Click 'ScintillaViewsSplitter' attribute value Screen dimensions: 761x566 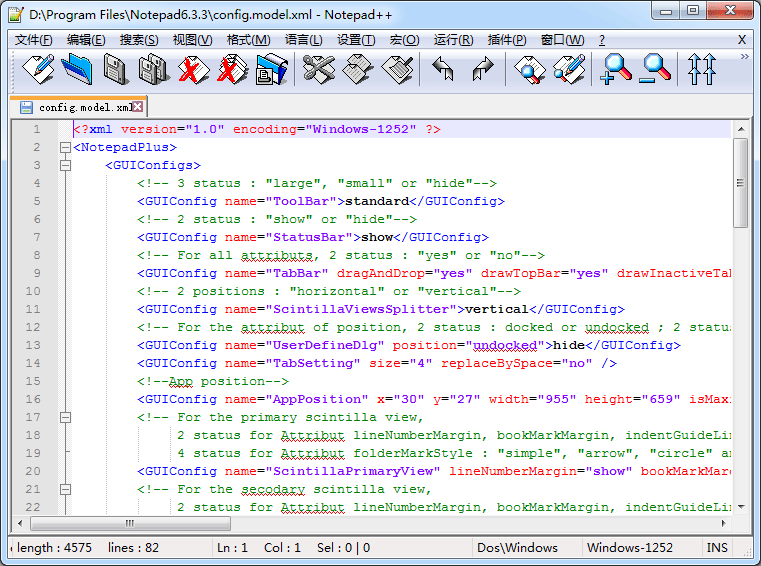pyautogui.click(x=361, y=309)
